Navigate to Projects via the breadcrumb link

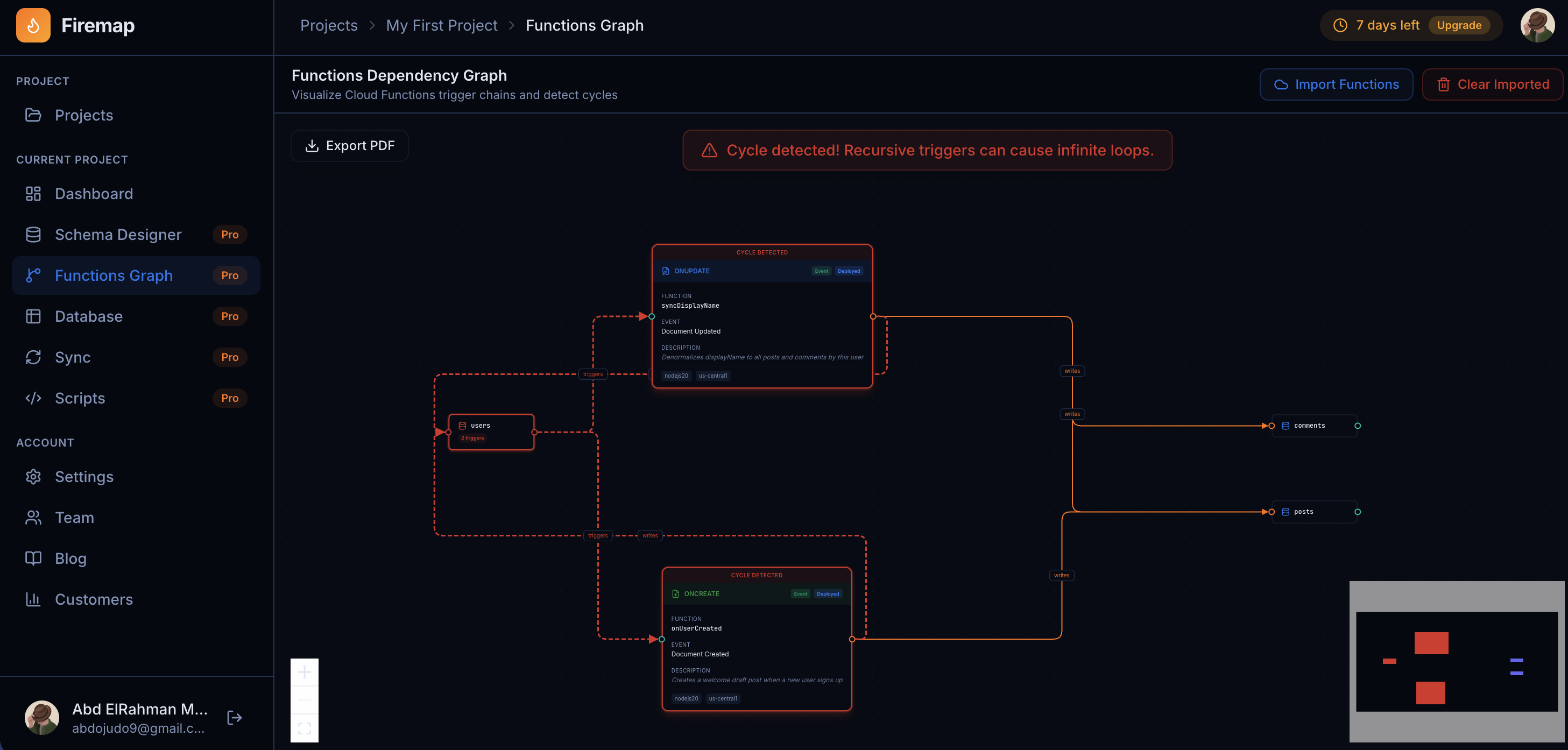pyautogui.click(x=329, y=25)
